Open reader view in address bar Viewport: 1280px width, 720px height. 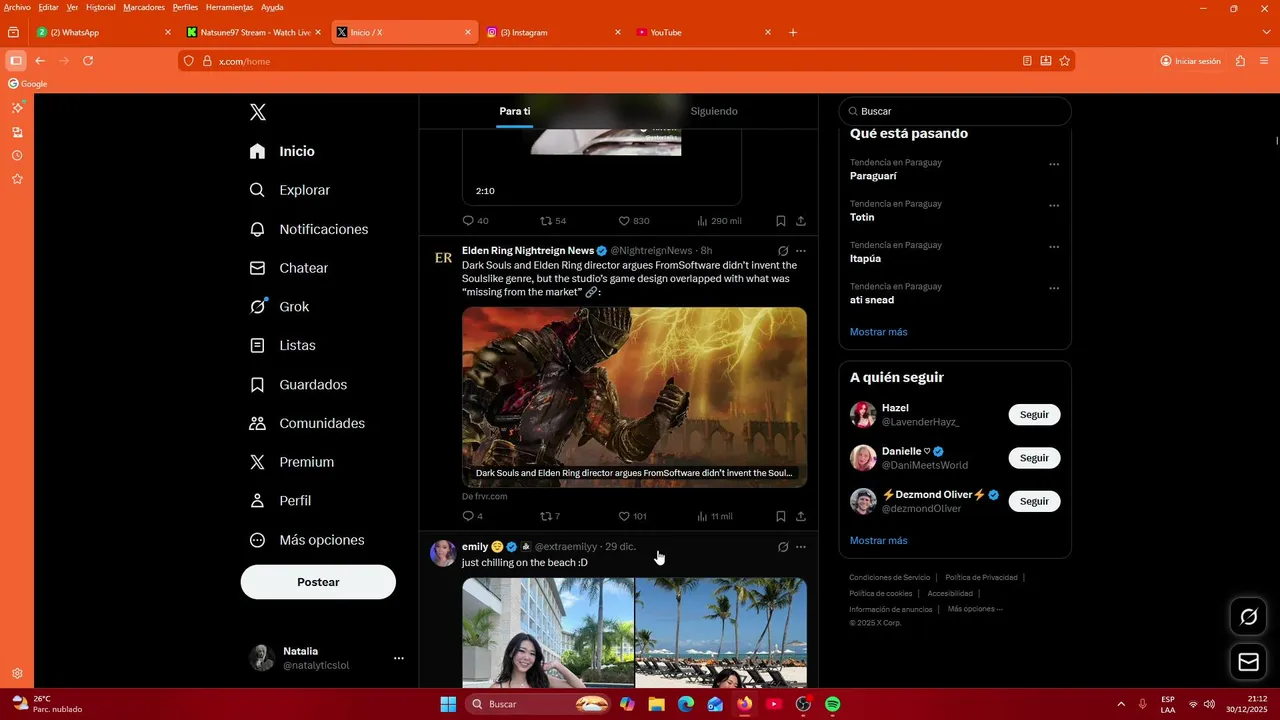coord(1027,61)
